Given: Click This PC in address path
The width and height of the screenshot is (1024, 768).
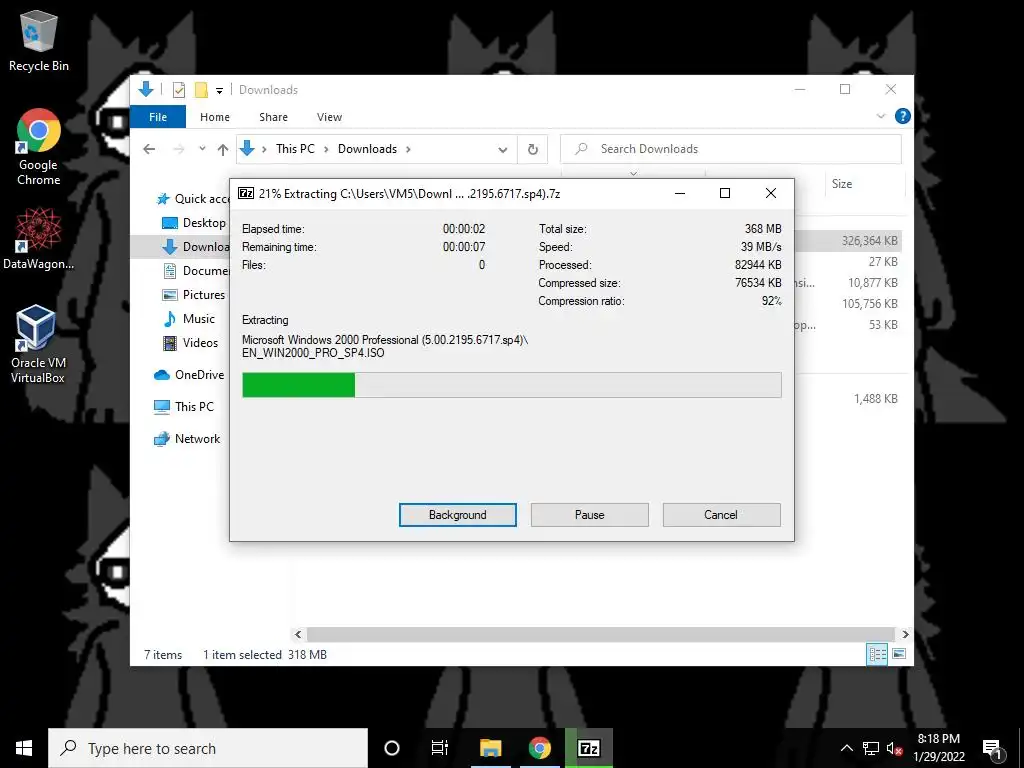Looking at the screenshot, I should (x=295, y=149).
